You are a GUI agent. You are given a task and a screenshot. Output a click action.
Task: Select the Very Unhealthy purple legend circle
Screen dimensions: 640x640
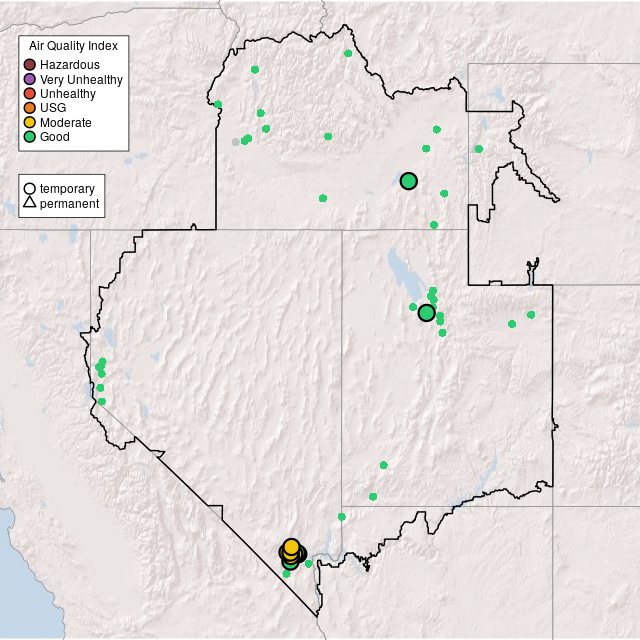(30, 79)
